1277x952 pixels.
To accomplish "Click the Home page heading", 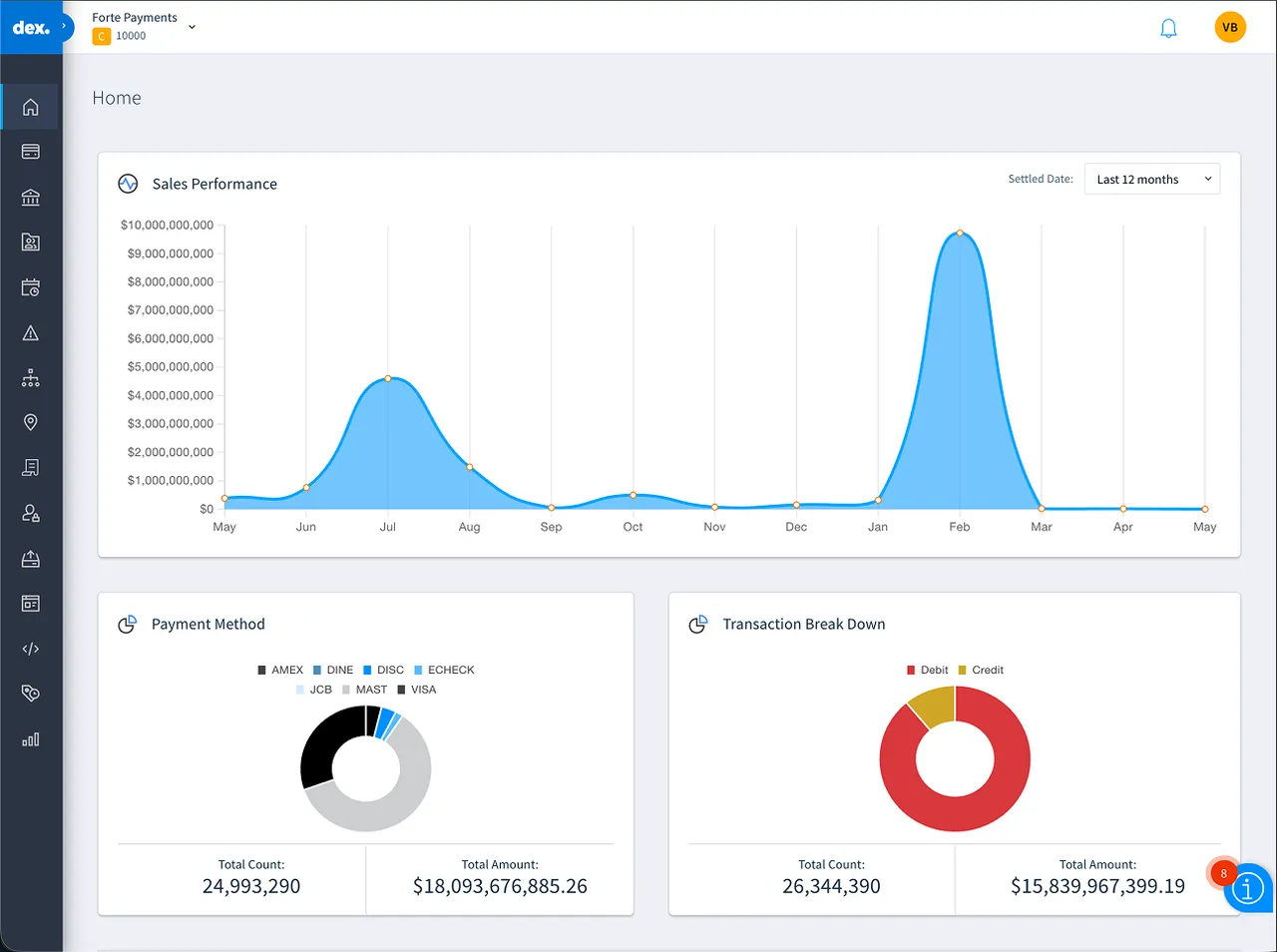I will 117,98.
